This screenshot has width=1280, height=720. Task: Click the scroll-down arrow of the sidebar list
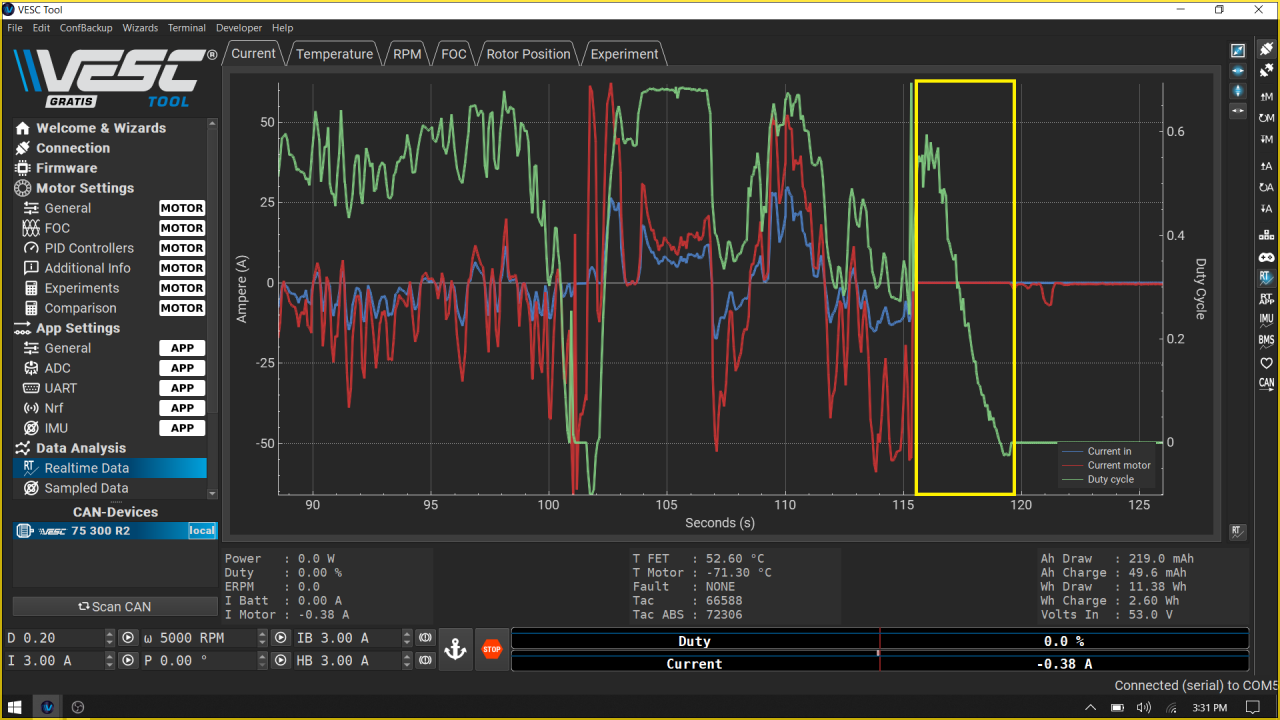[212, 493]
